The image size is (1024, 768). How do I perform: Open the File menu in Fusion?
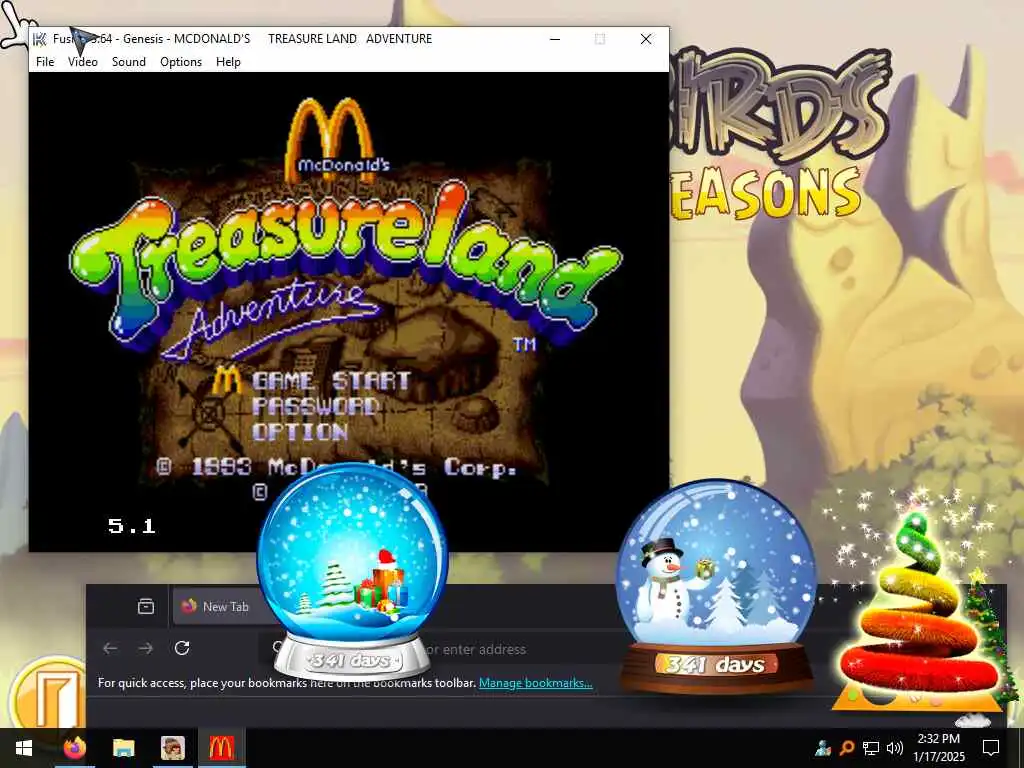point(45,61)
